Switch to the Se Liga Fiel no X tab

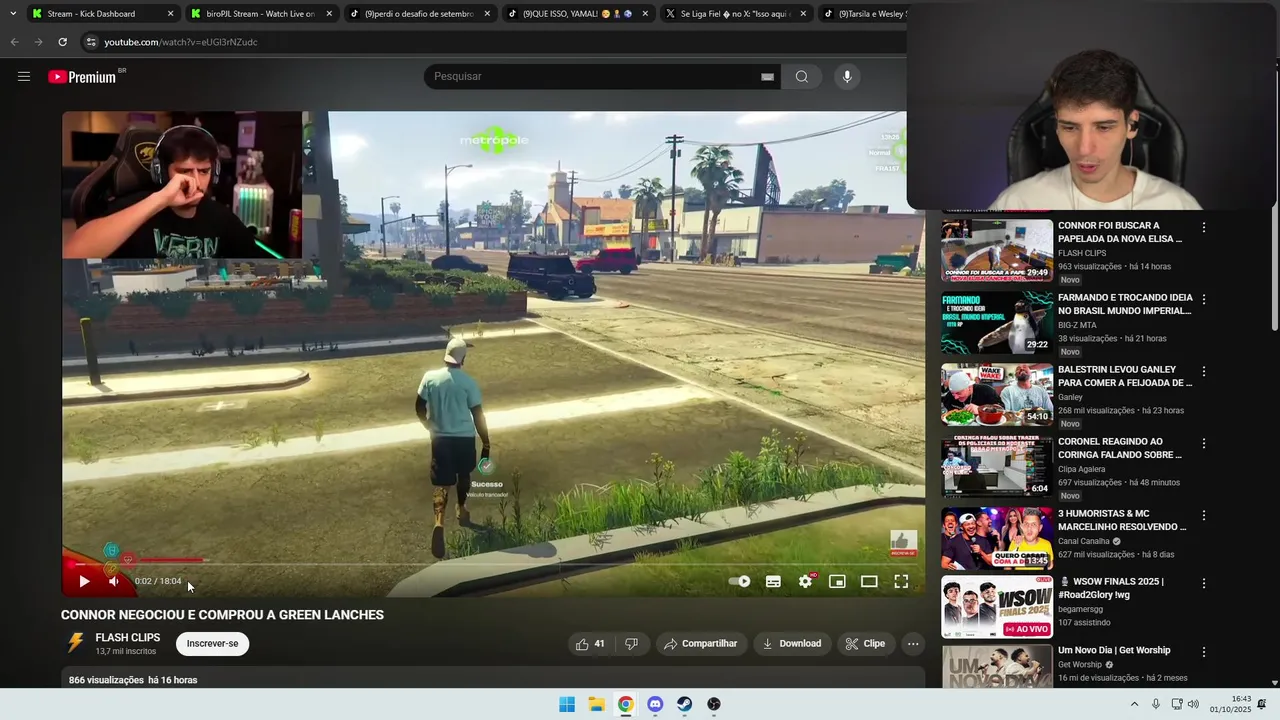(x=735, y=14)
